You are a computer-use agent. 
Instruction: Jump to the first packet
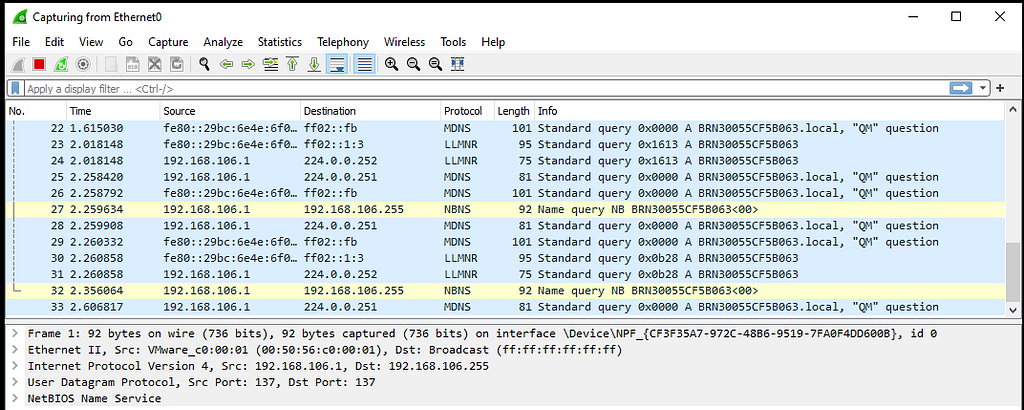tap(293, 64)
